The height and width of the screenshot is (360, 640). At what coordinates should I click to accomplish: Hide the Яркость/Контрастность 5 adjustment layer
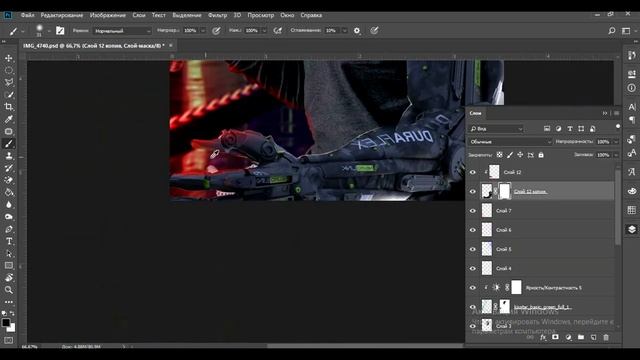(x=473, y=288)
